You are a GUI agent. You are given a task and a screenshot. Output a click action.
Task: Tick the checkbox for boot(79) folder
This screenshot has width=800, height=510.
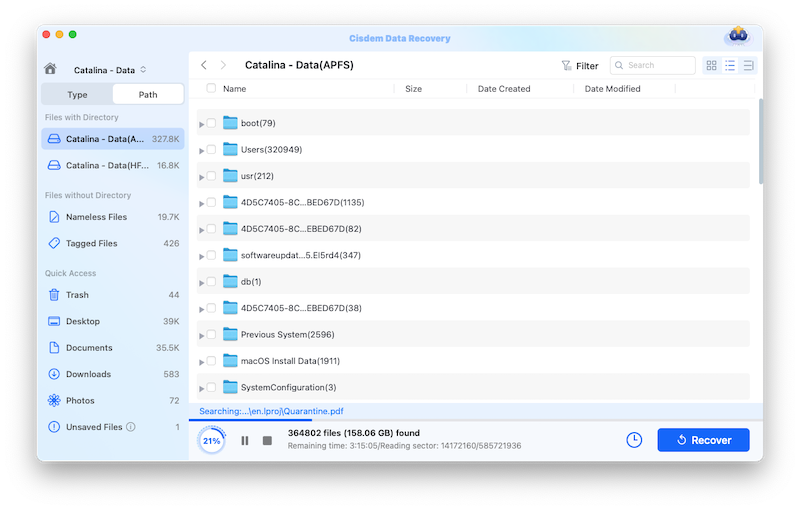[x=211, y=123]
